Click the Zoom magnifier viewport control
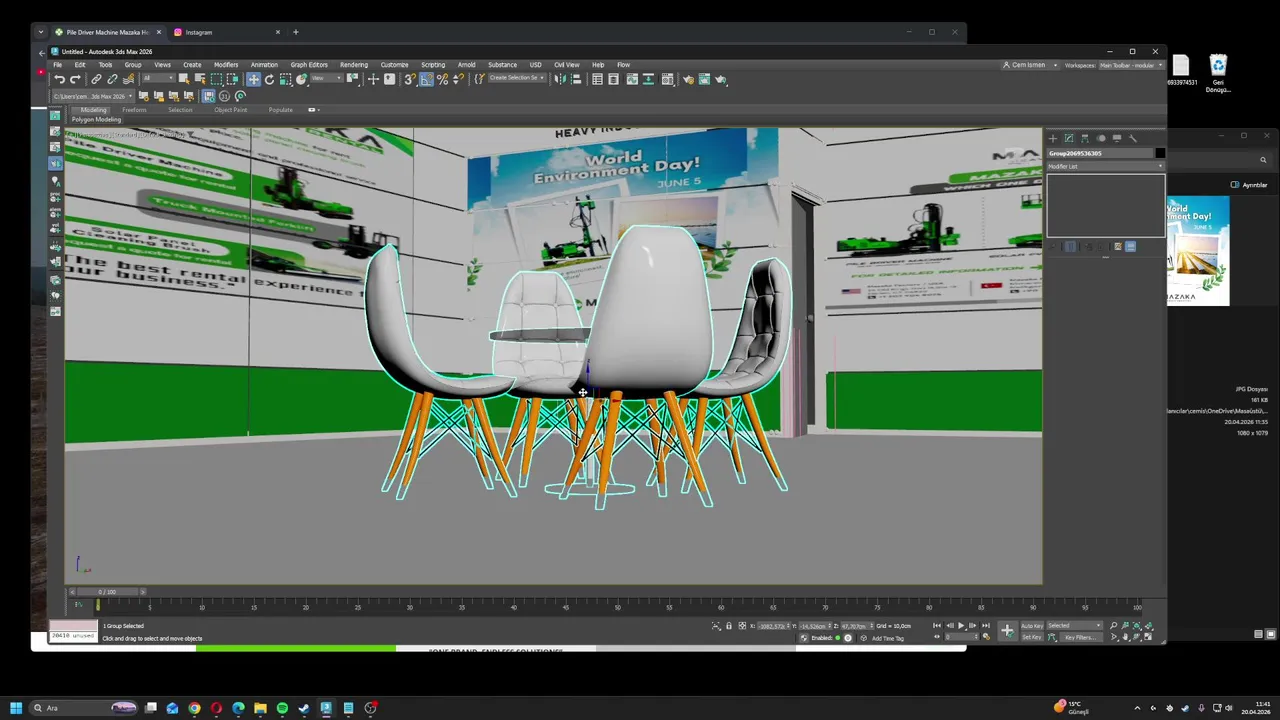The width and height of the screenshot is (1280, 720). click(x=1113, y=626)
